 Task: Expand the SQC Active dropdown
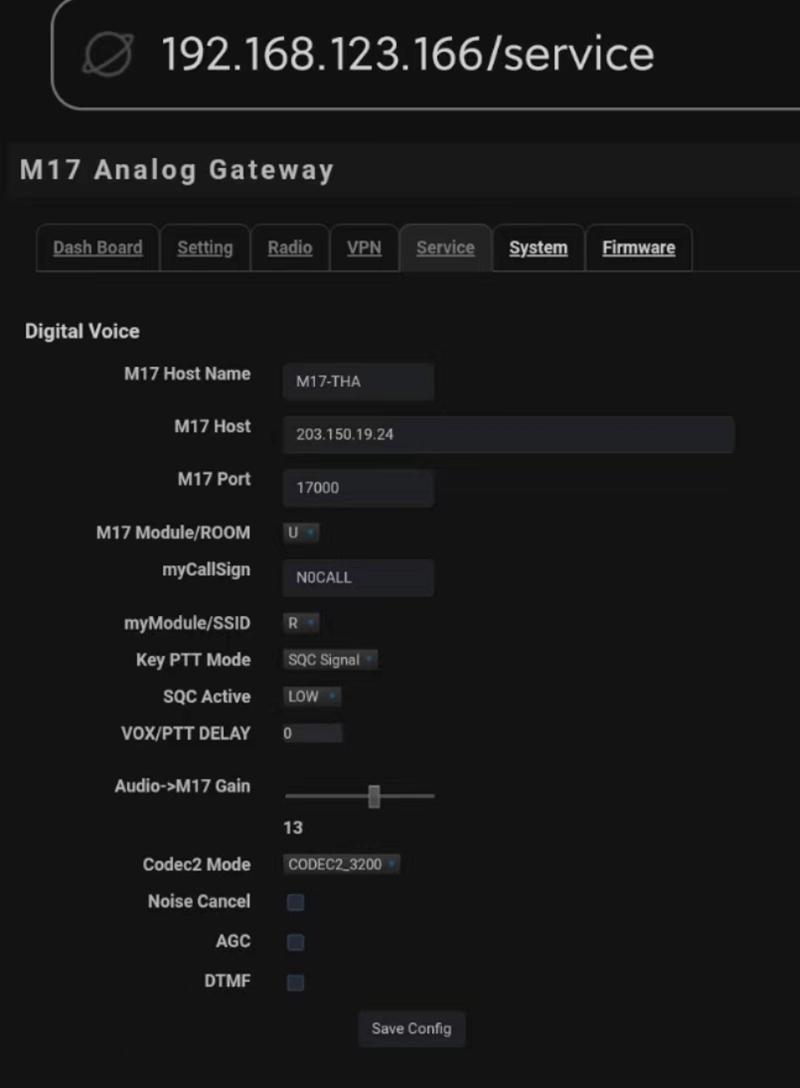(312, 697)
